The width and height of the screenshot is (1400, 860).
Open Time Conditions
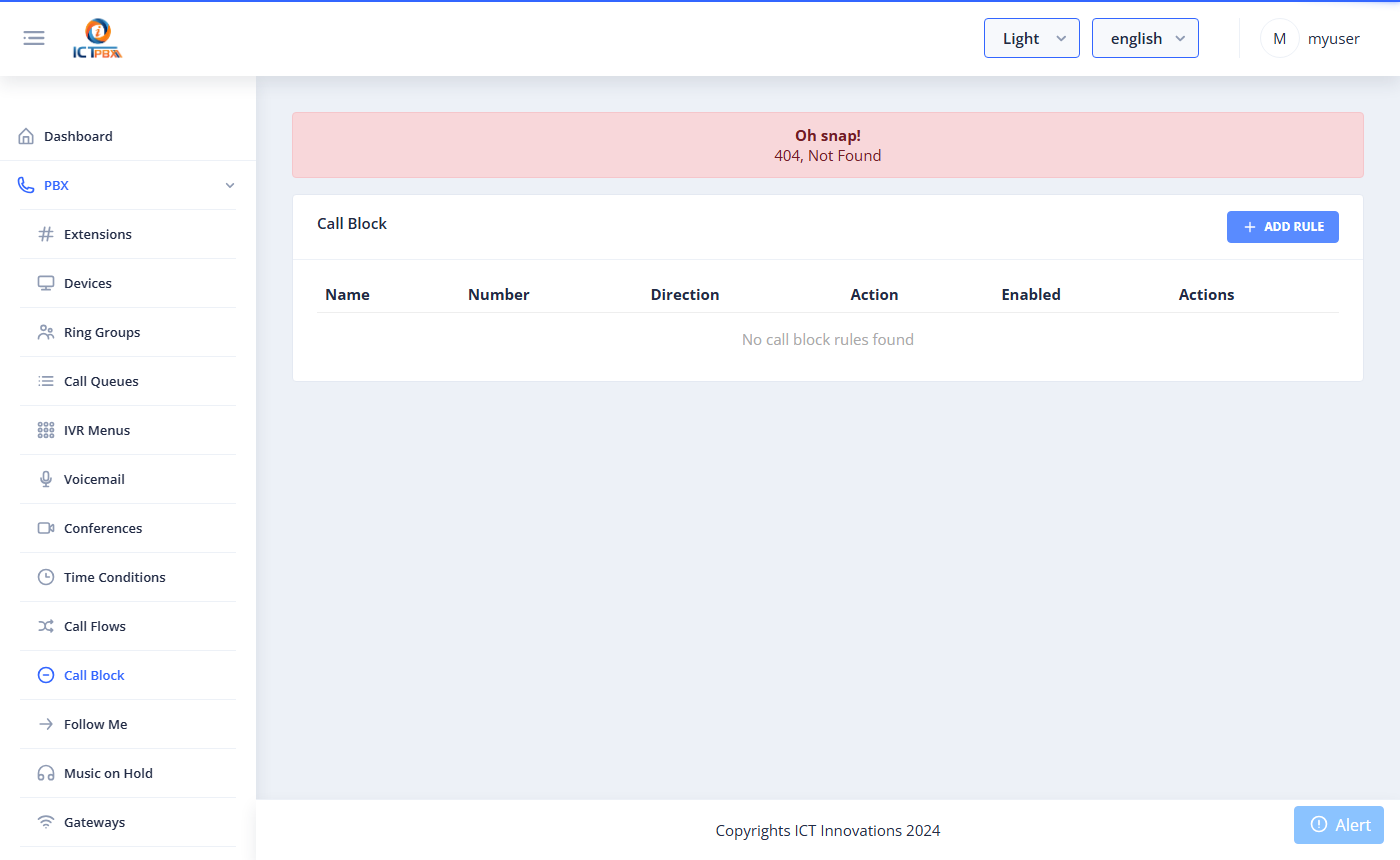point(128,577)
